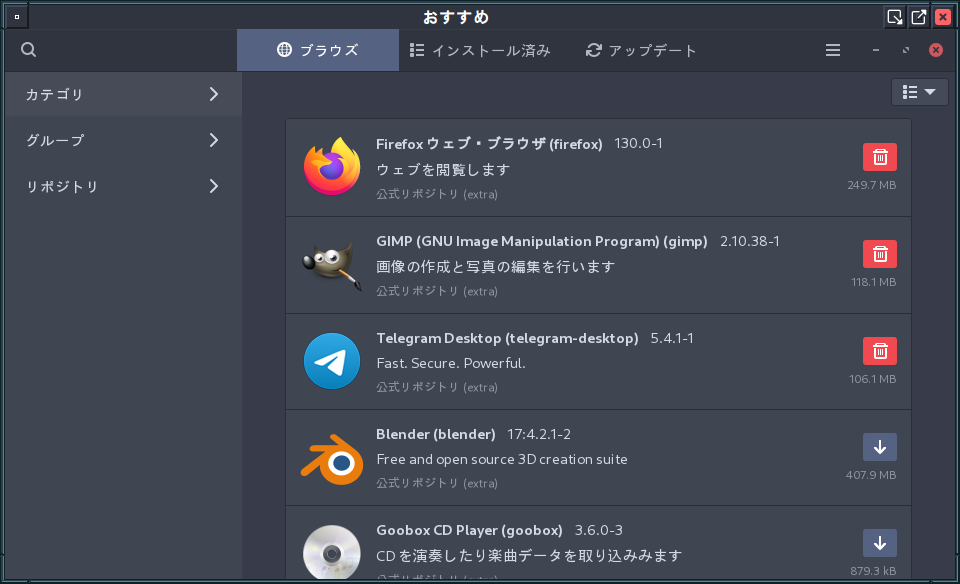Switch to the インストール済み tab
960x584 pixels.
pyautogui.click(x=480, y=50)
